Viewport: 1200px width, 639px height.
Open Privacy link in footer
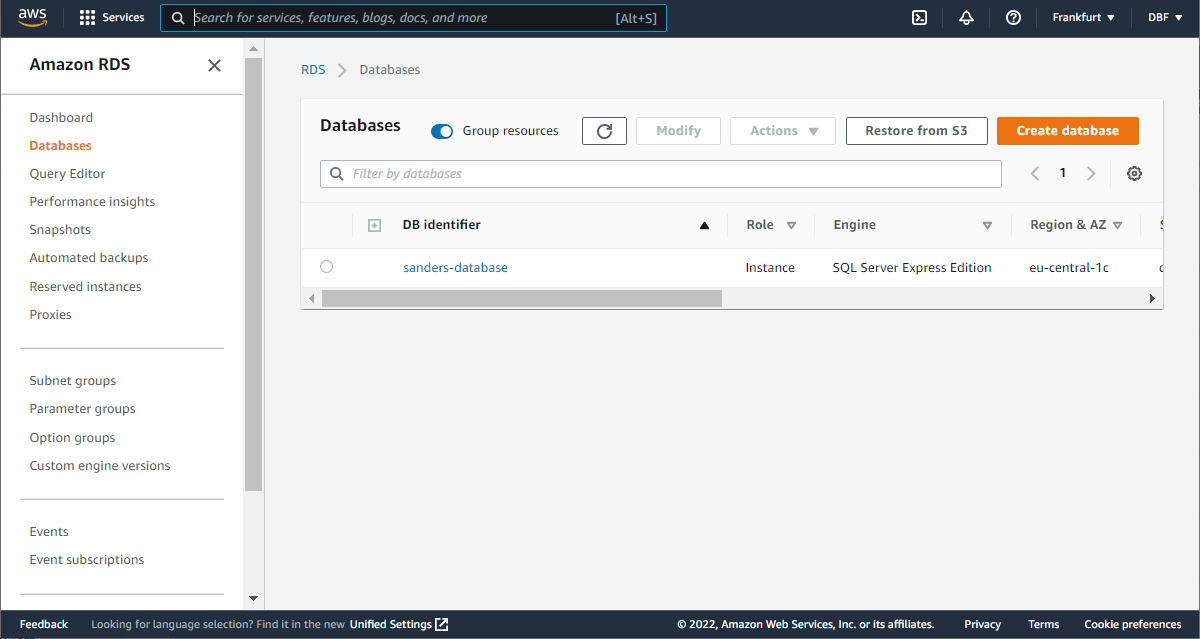point(982,624)
